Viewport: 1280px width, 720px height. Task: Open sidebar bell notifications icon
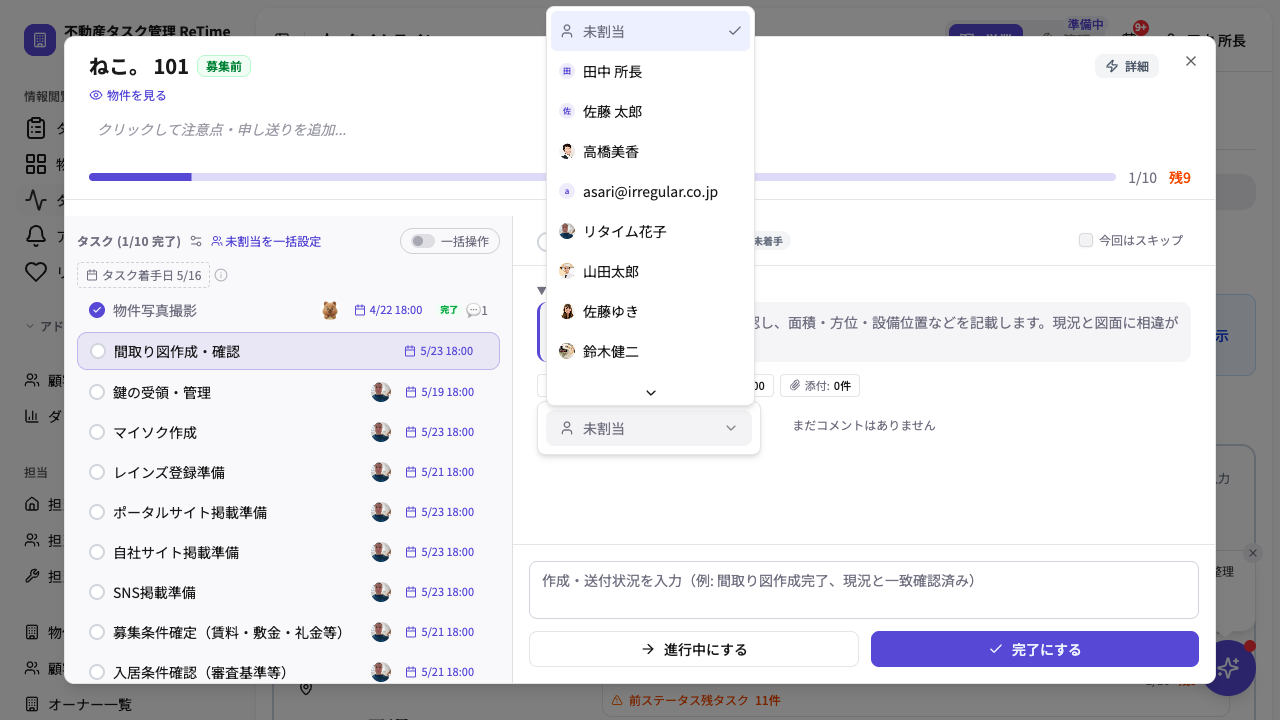pos(36,236)
